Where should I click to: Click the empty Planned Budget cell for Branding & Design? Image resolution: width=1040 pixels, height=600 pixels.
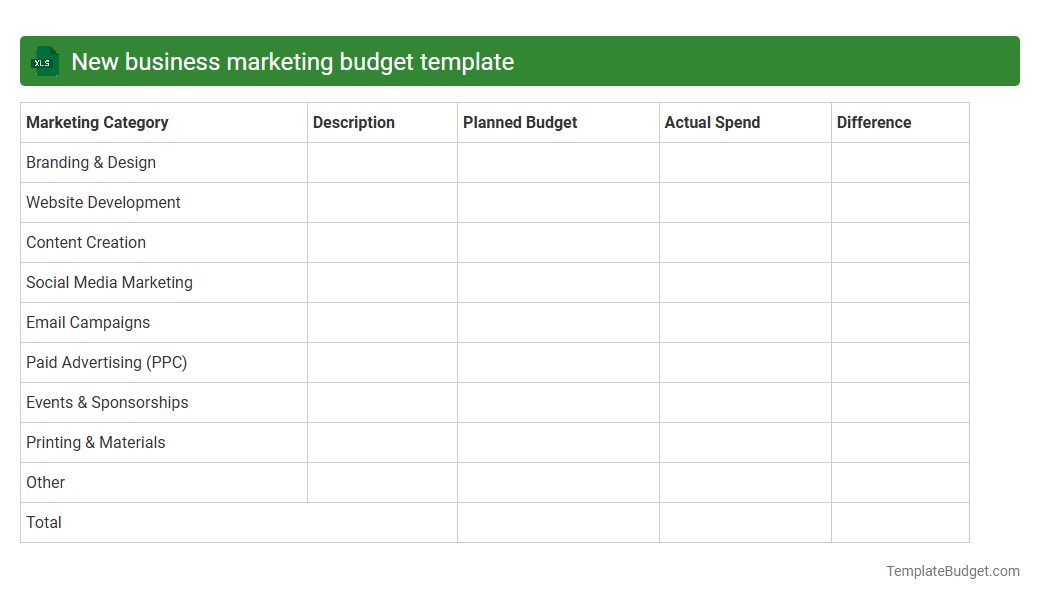[558, 162]
